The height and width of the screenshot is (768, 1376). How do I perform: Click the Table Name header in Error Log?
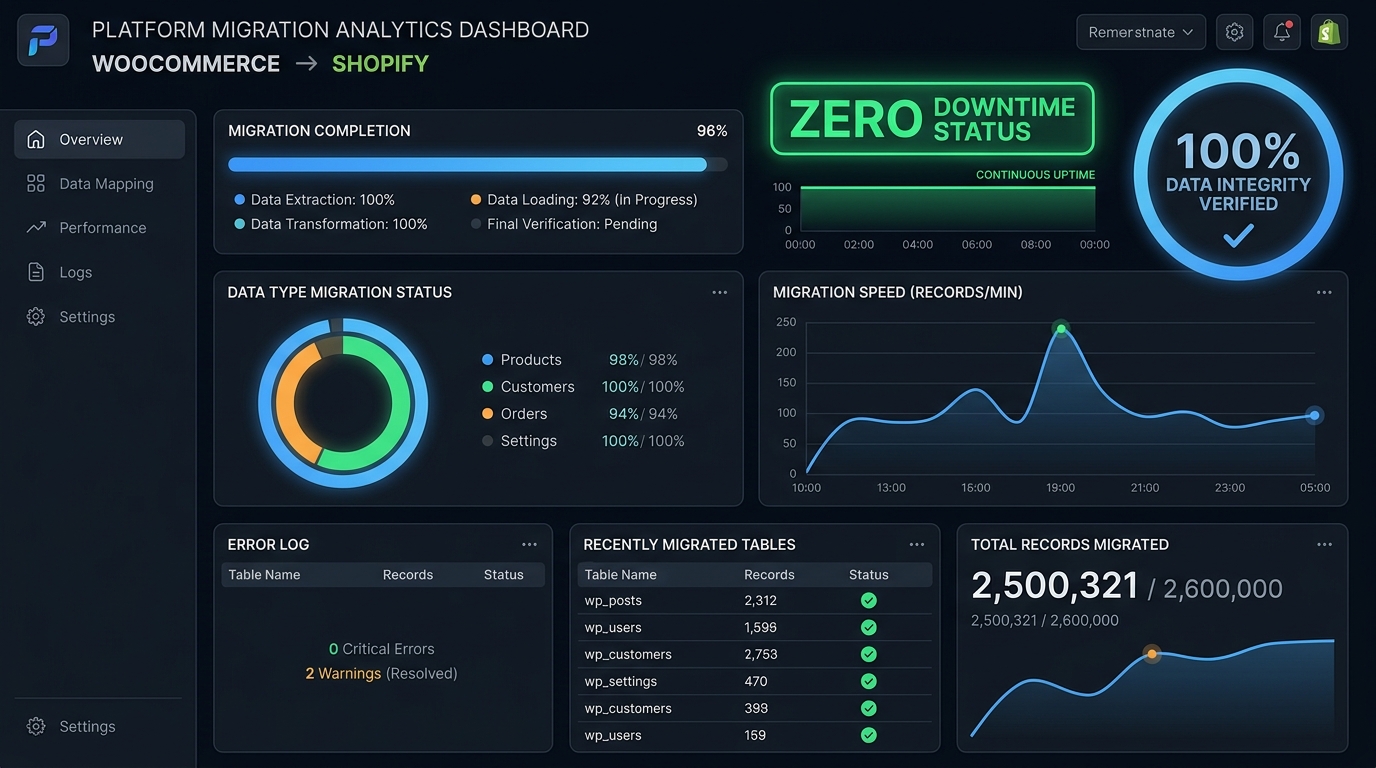click(264, 575)
